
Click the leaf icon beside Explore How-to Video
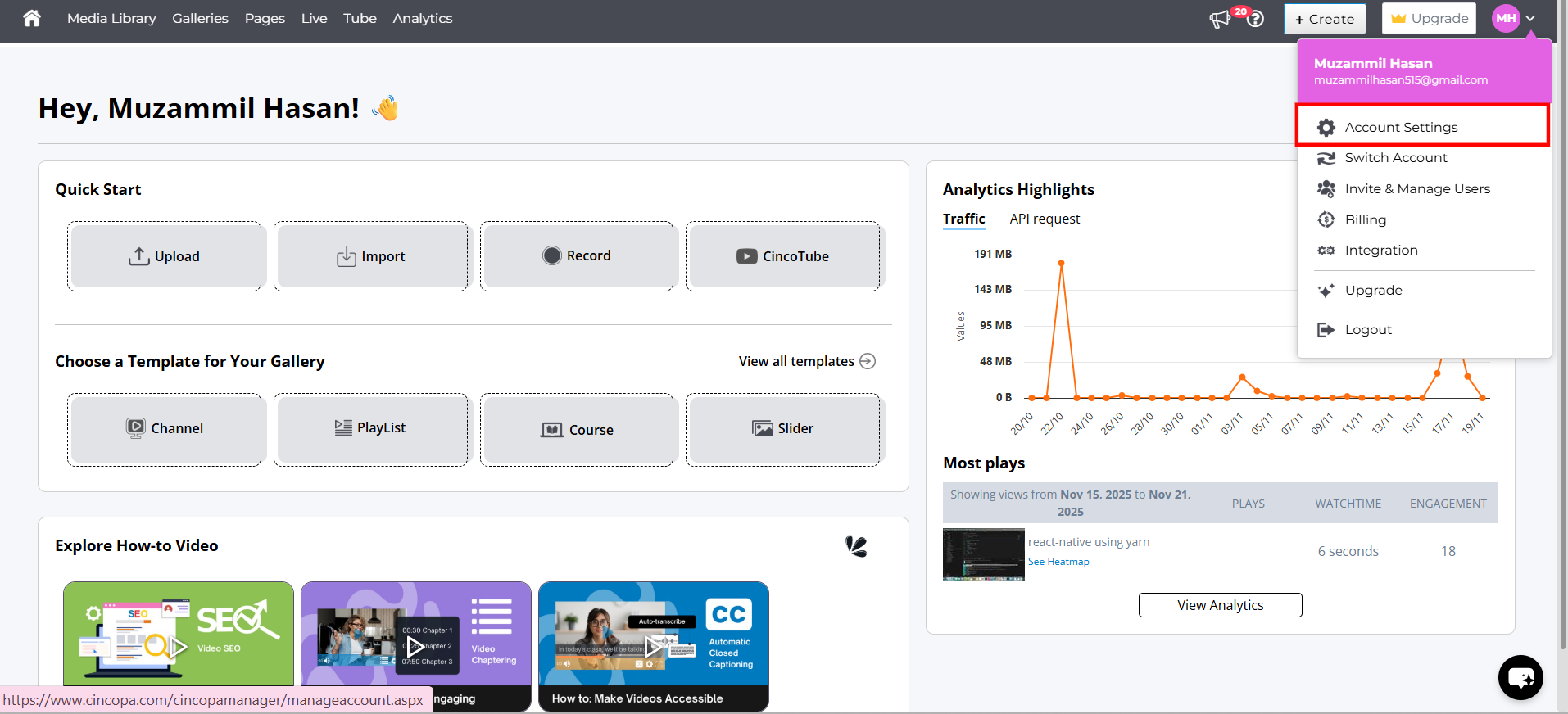click(x=856, y=546)
